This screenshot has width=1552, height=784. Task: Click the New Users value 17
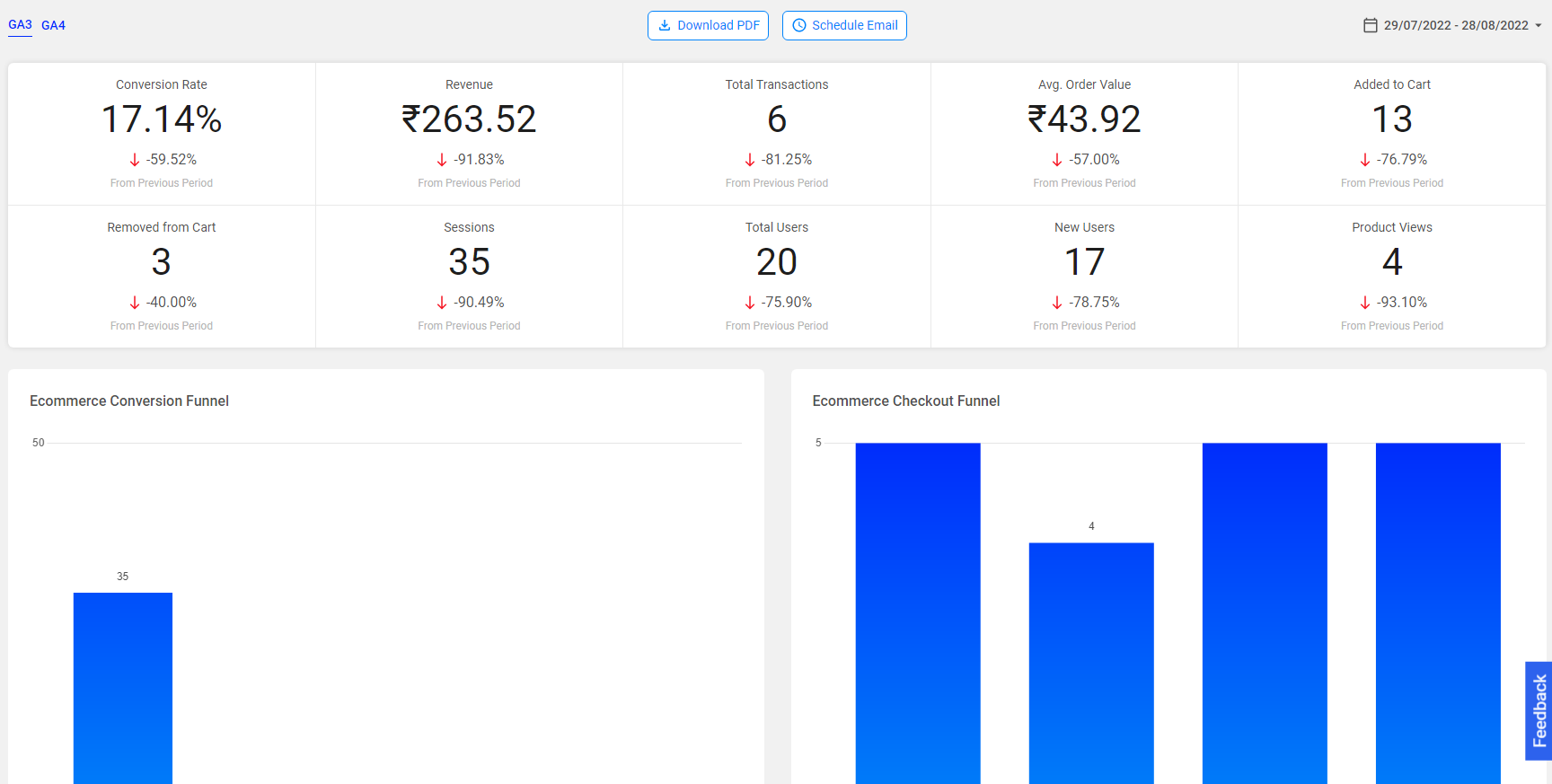[x=1084, y=262]
